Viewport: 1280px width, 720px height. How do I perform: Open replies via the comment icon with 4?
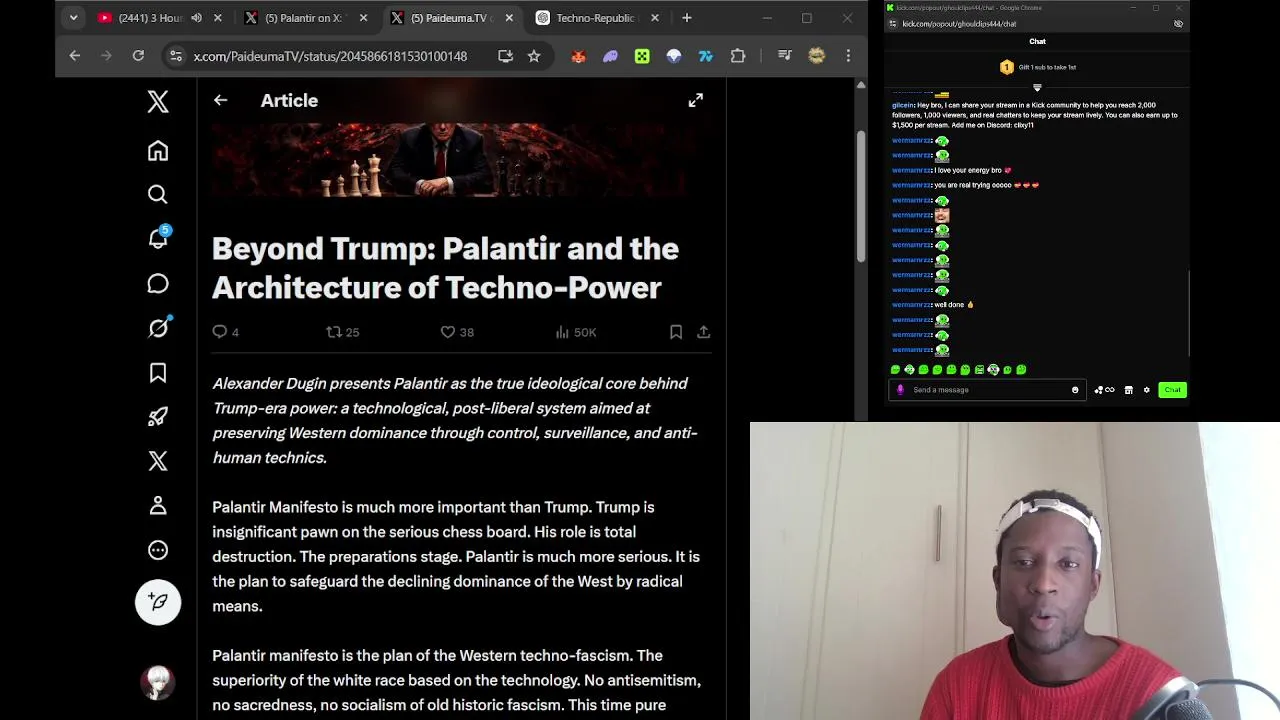pos(226,332)
